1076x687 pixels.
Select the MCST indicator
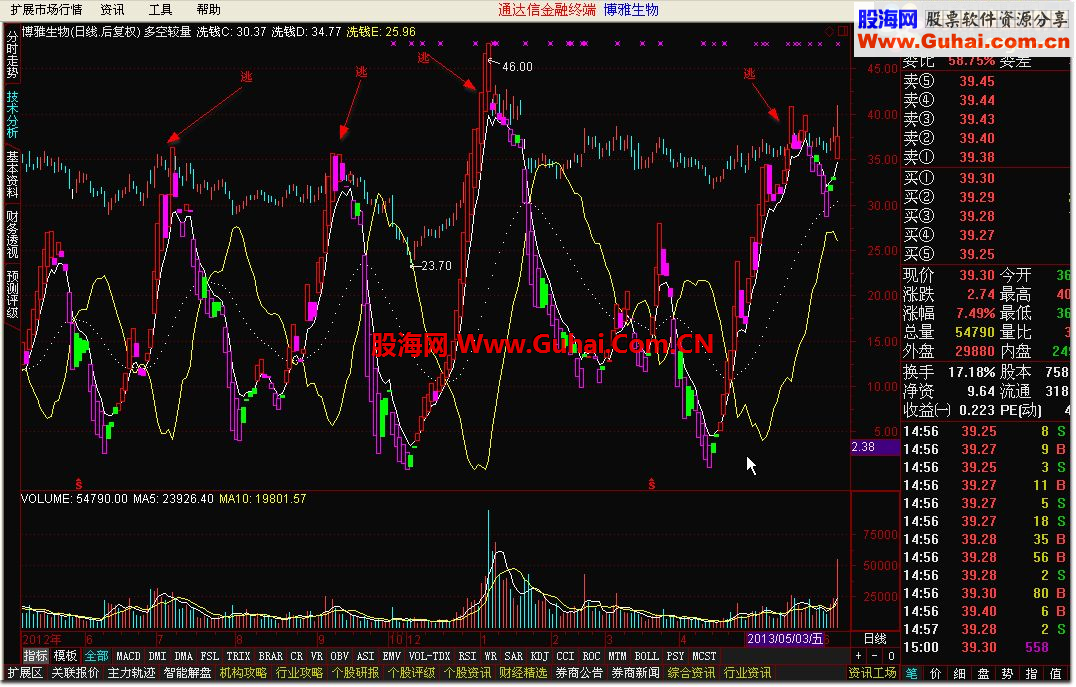(704, 656)
